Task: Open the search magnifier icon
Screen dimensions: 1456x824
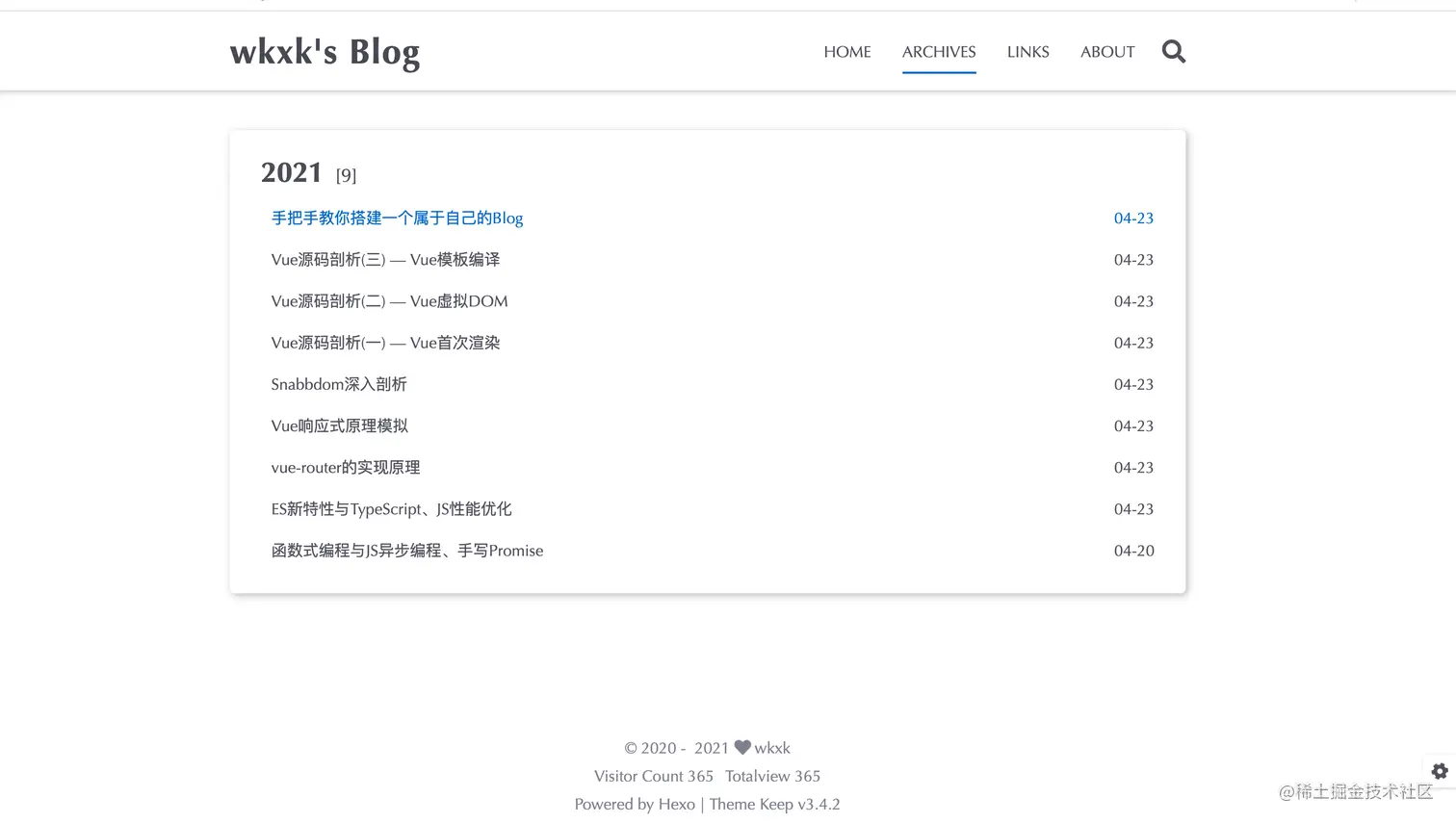Action: 1173,51
